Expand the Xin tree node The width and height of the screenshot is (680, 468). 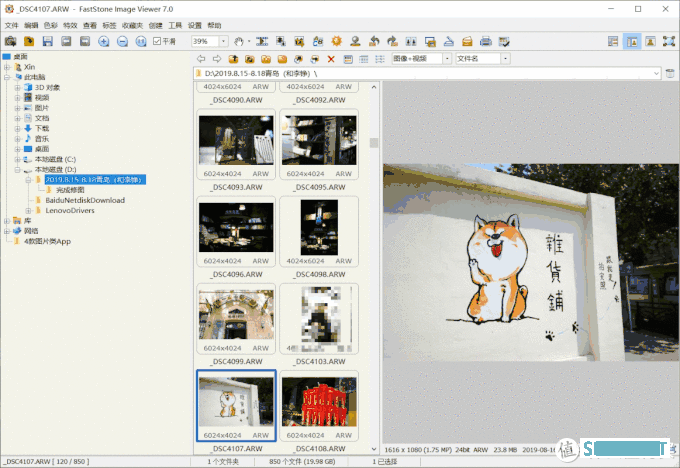tap(7, 67)
